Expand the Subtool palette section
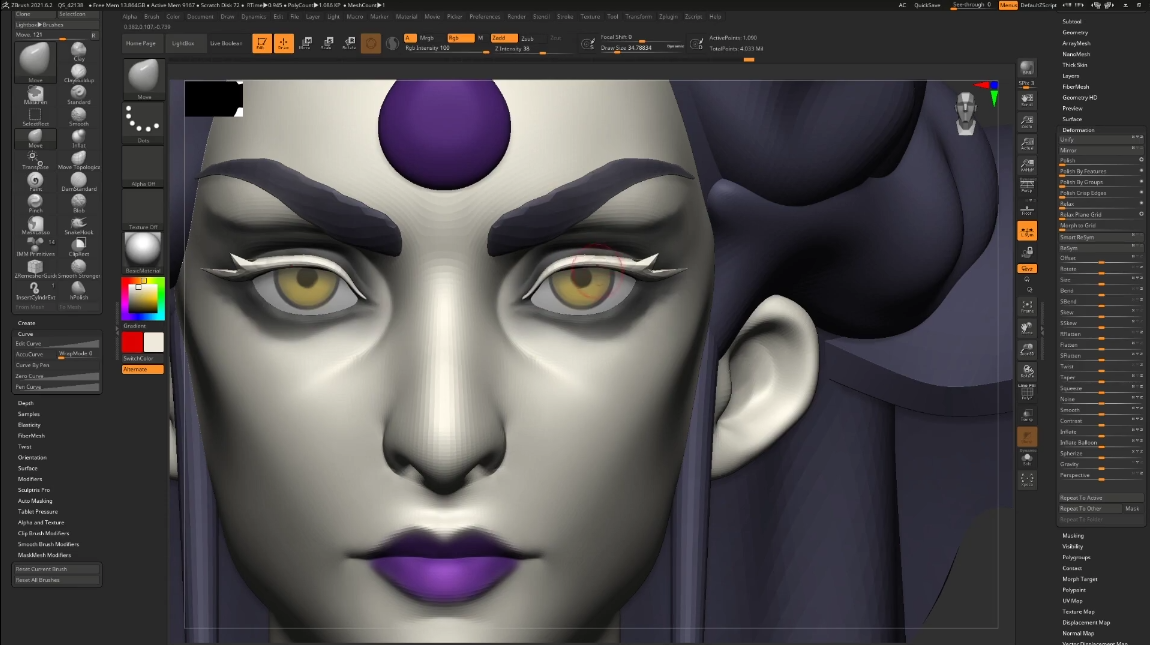 [1072, 21]
